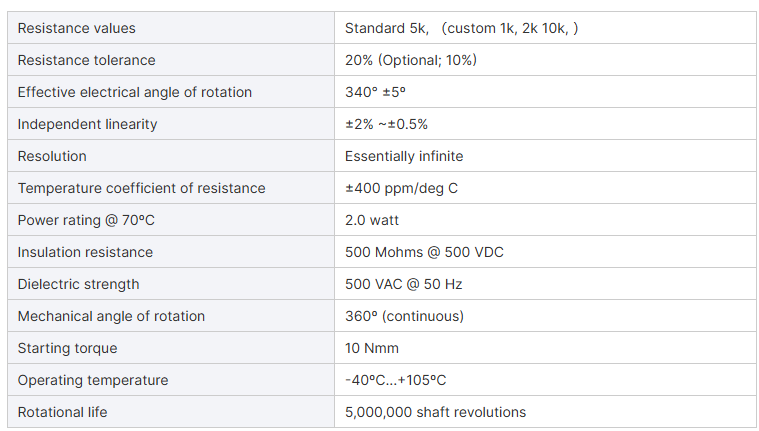Select the '340° ±5°' value cell
759x431 pixels.
point(545,92)
